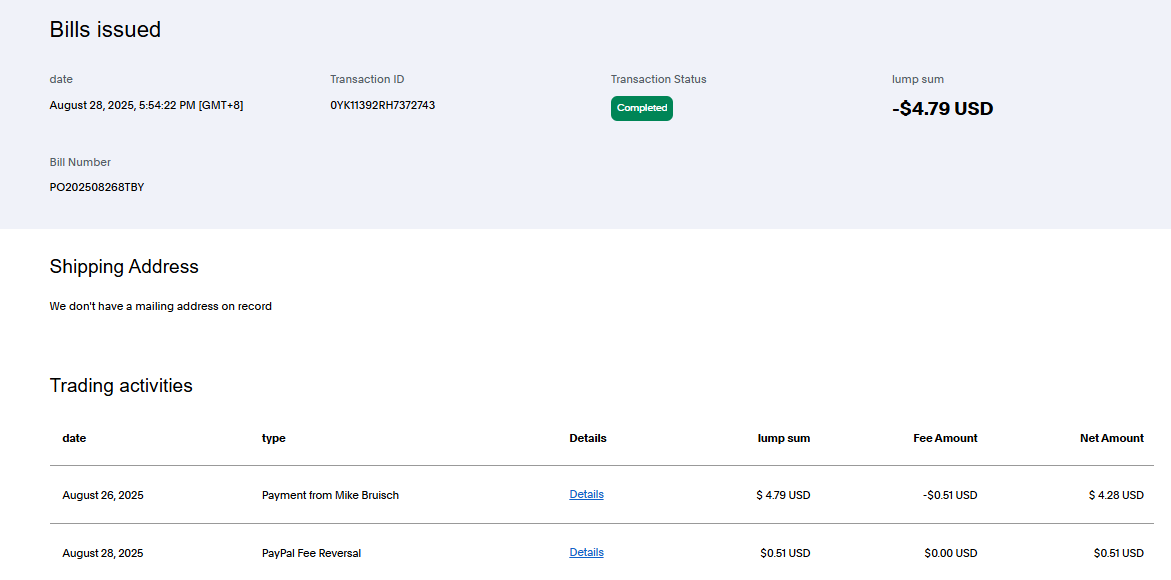Open Details link for PayPal Fee Reversal
The image size is (1171, 580).
pos(586,552)
